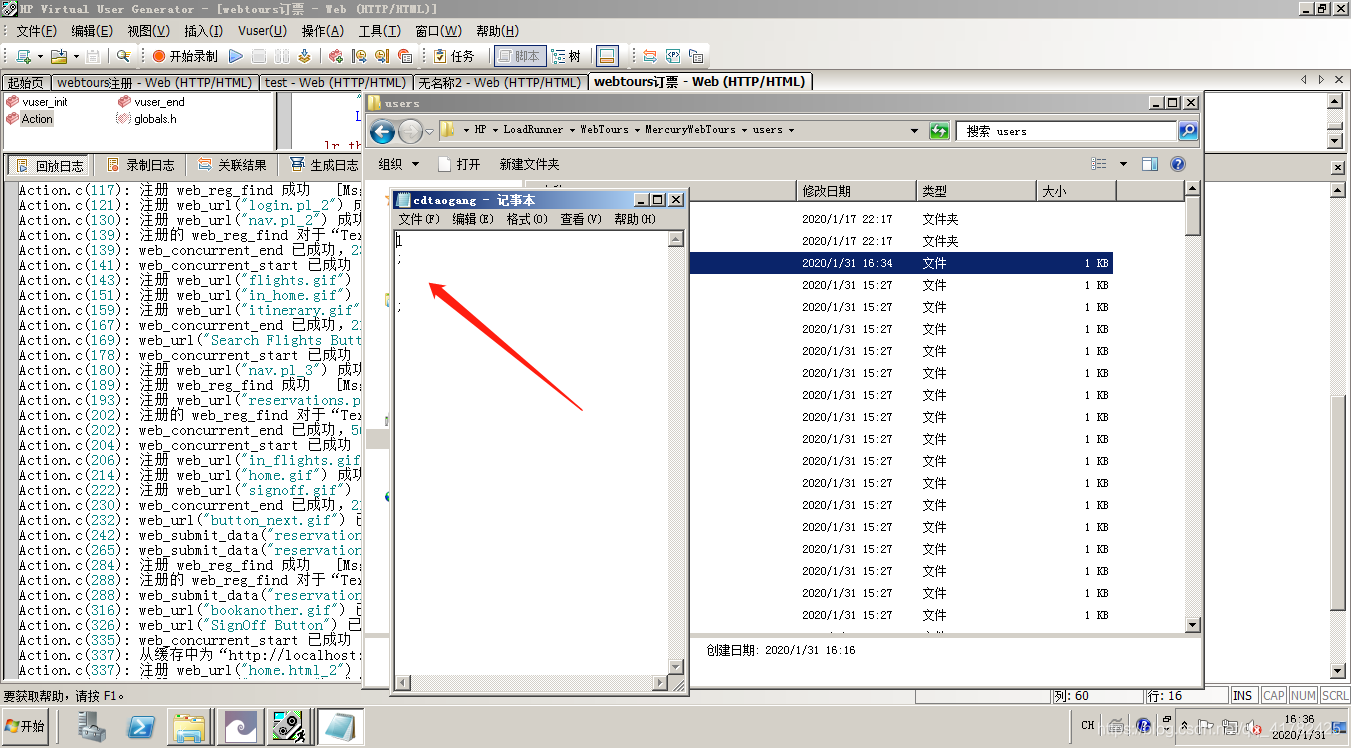Click the Pause replay icon
Image resolution: width=1351 pixels, height=748 pixels.
click(x=282, y=56)
